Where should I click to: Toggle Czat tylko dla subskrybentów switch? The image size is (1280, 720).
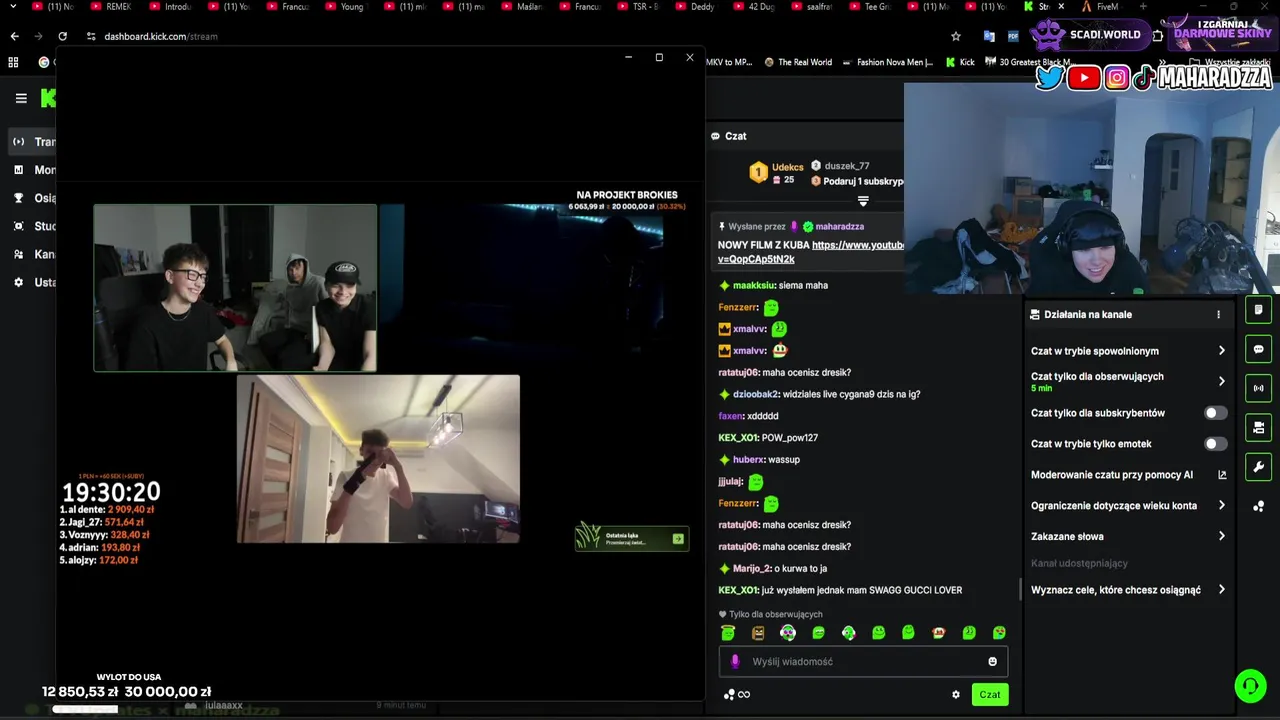click(1215, 412)
